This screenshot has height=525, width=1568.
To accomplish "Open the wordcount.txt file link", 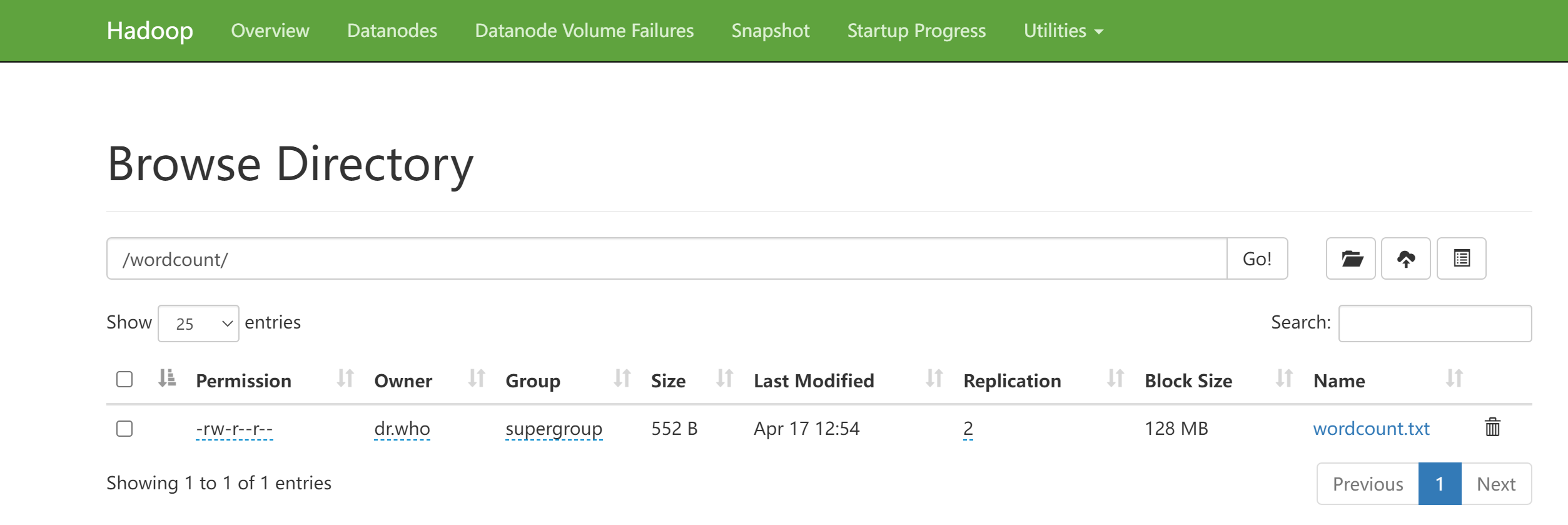I will click(1371, 429).
